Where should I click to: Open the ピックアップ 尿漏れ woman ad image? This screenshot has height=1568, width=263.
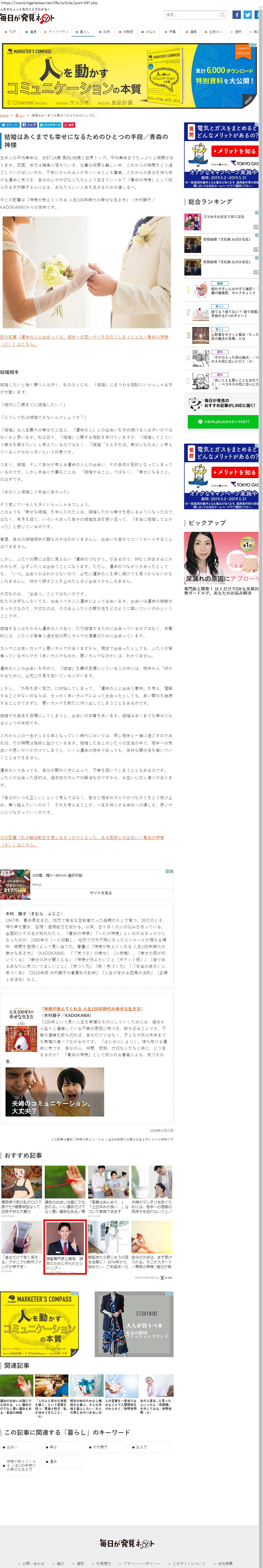pos(221,558)
